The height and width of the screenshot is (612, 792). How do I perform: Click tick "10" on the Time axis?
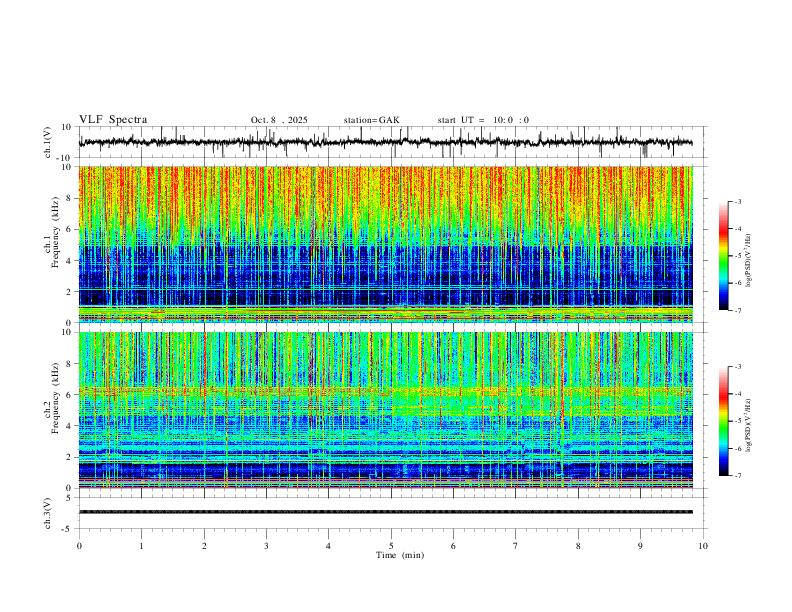click(703, 546)
